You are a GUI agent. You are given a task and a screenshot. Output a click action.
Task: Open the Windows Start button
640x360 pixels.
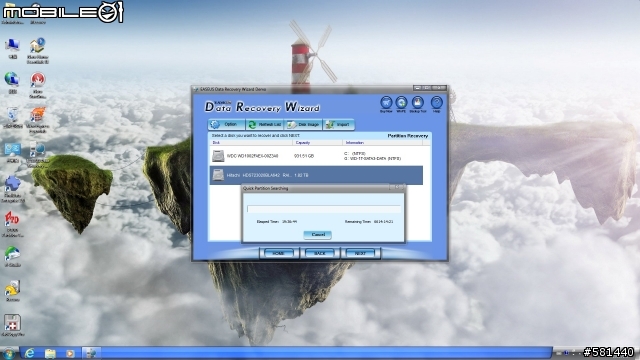point(8,353)
